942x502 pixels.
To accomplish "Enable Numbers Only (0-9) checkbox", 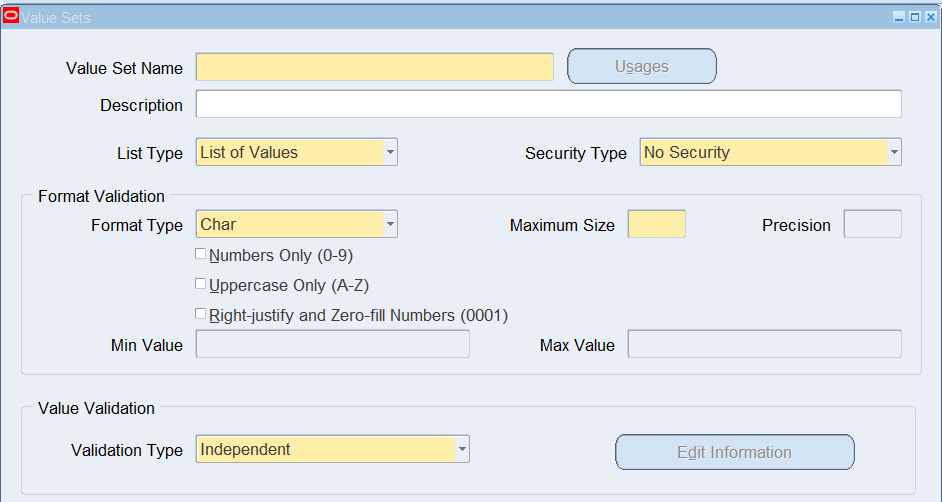I will (x=201, y=254).
